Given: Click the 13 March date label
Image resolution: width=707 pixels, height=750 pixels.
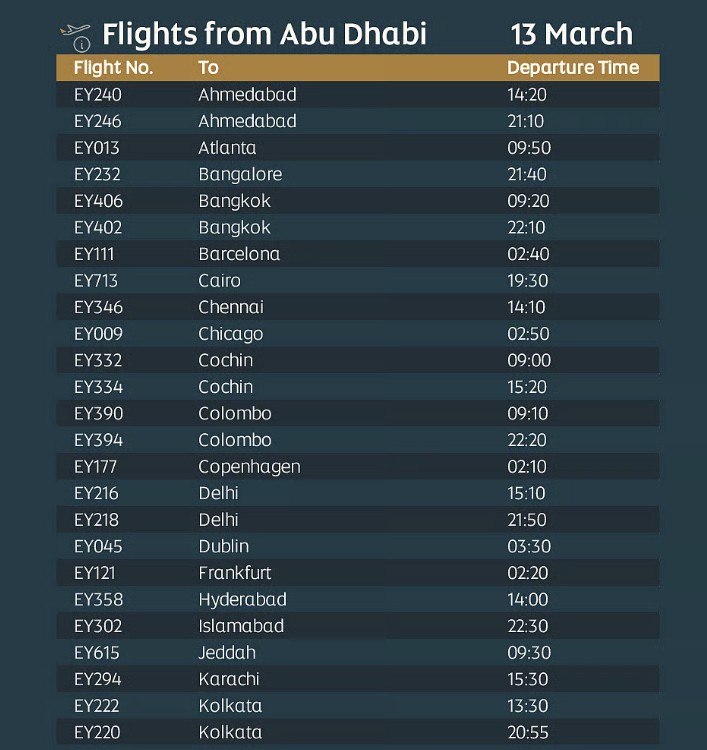Looking at the screenshot, I should (572, 34).
